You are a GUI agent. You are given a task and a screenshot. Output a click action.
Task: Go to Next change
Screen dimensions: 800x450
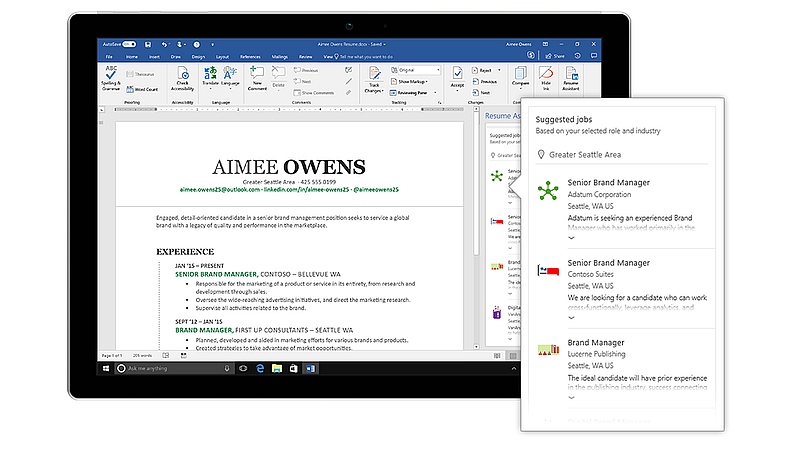pos(481,93)
